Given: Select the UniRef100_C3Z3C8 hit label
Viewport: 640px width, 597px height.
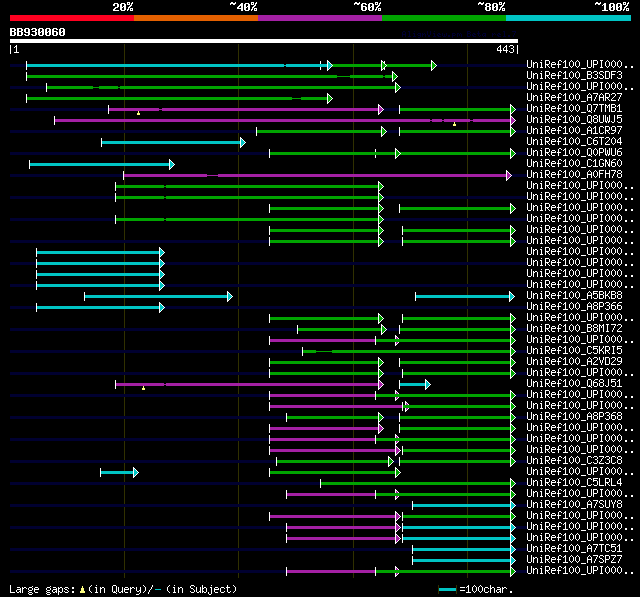Looking at the screenshot, I should coord(574,461).
